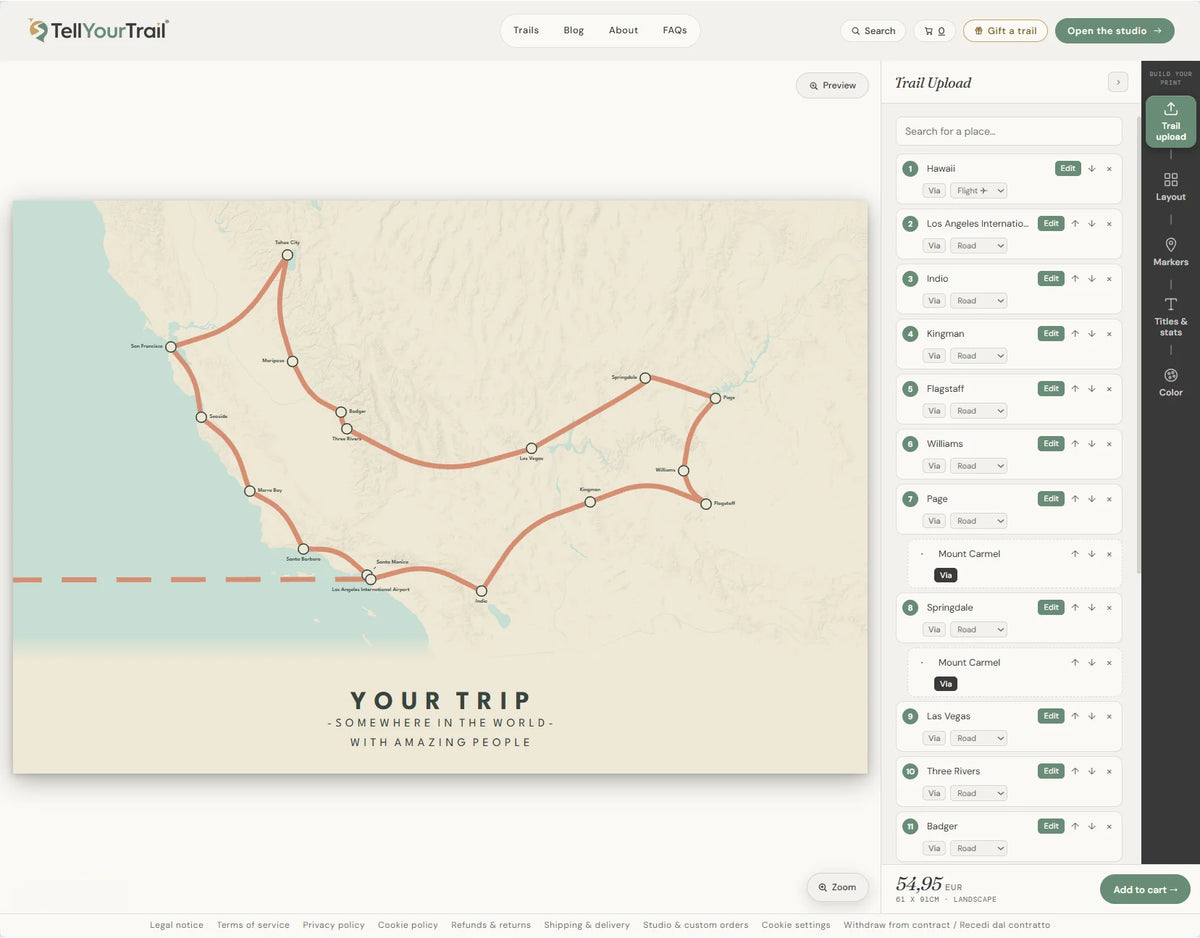
Task: Open the Blog page
Action: click(x=573, y=30)
